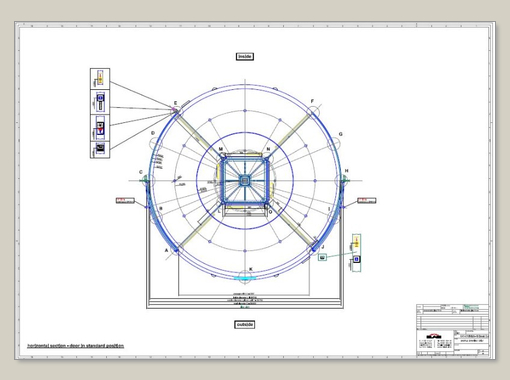Click the company logo in the title block

(434, 336)
